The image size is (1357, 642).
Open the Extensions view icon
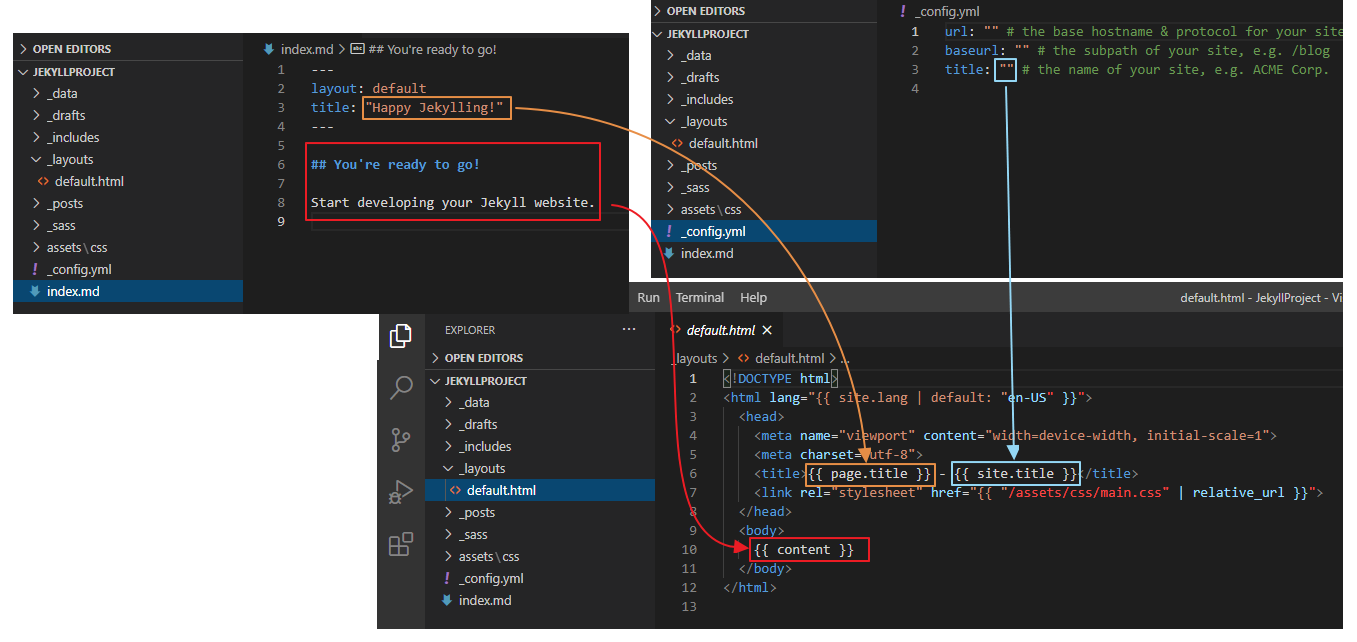coord(401,545)
